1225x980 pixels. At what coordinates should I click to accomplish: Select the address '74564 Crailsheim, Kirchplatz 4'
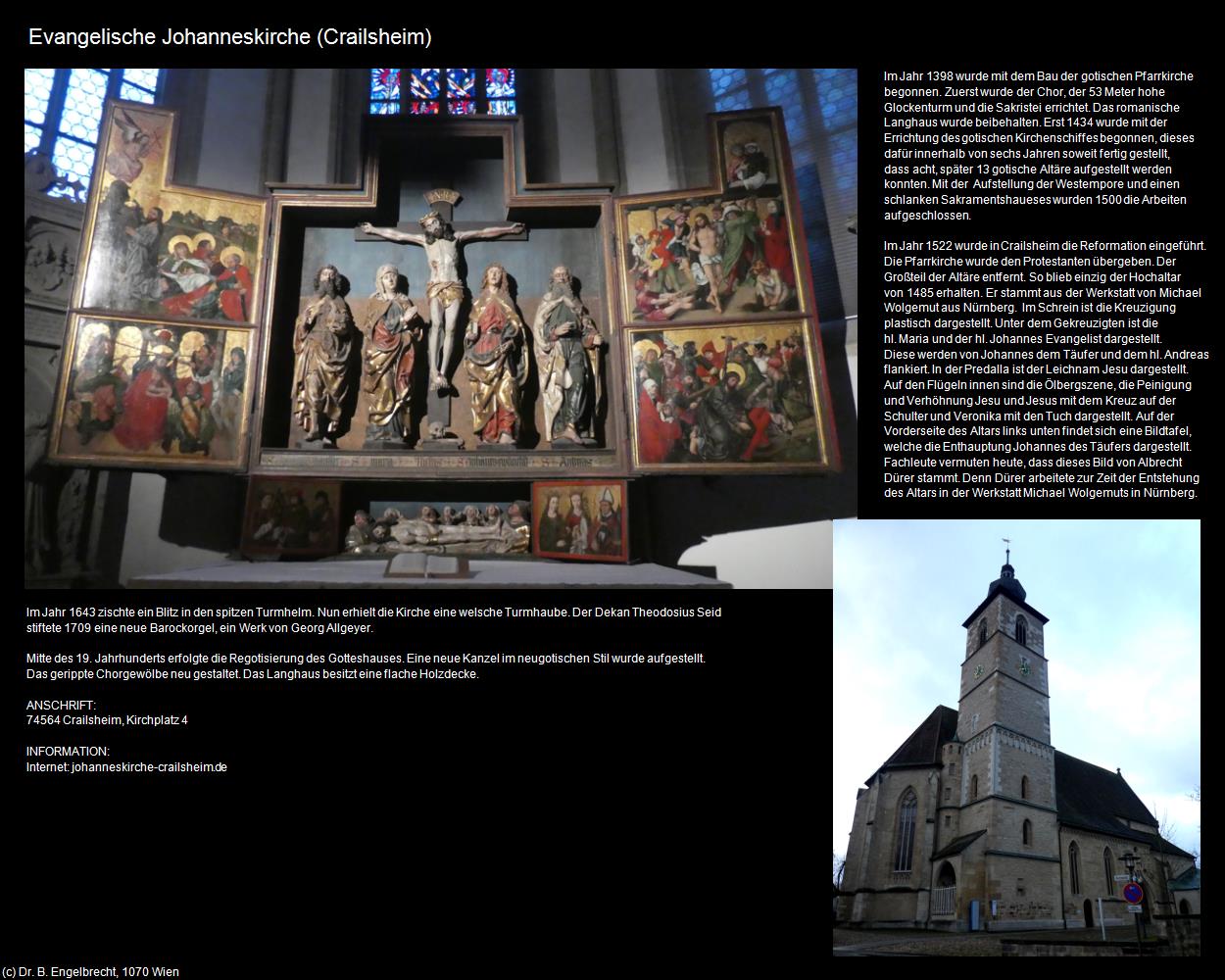point(107,720)
